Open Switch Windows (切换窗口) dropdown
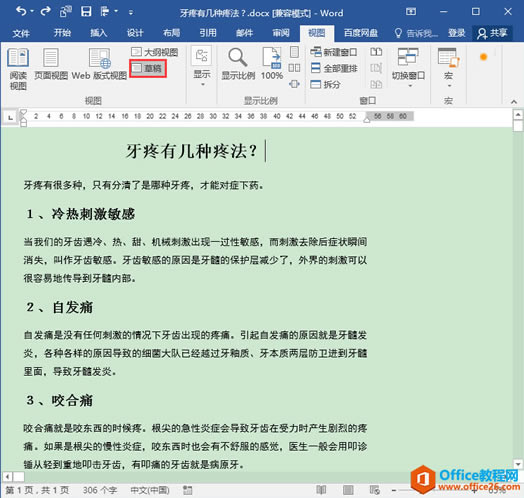524x498 pixels. pos(408,67)
